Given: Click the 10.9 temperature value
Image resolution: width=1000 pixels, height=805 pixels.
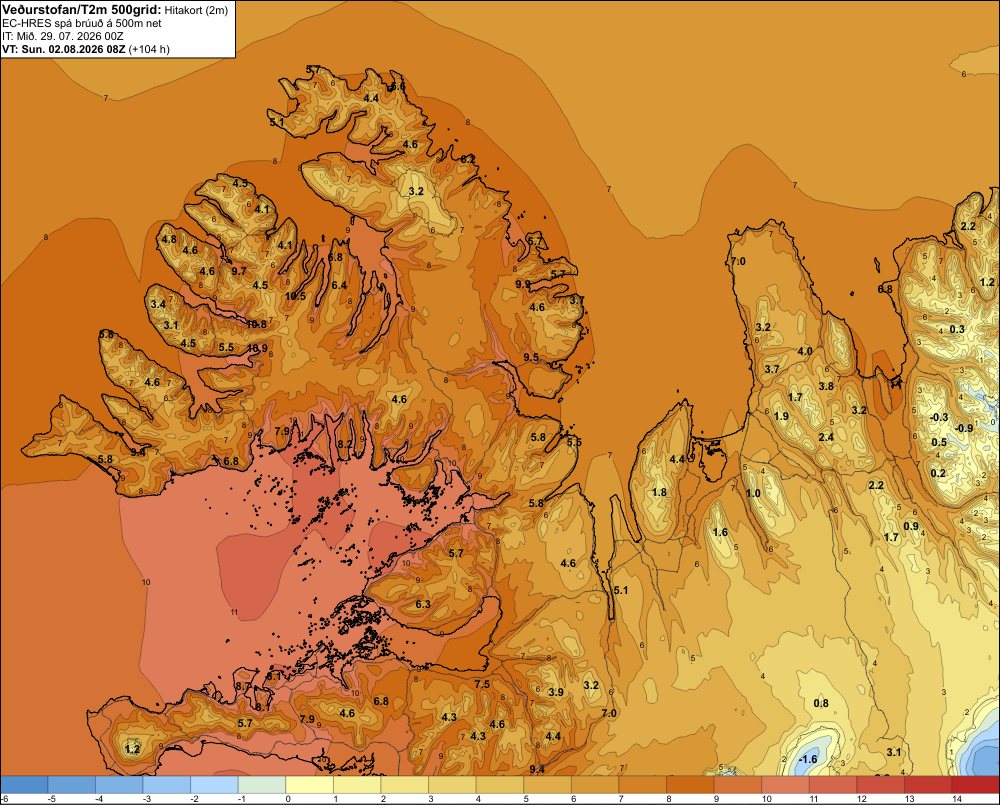Looking at the screenshot, I should pos(257,348).
